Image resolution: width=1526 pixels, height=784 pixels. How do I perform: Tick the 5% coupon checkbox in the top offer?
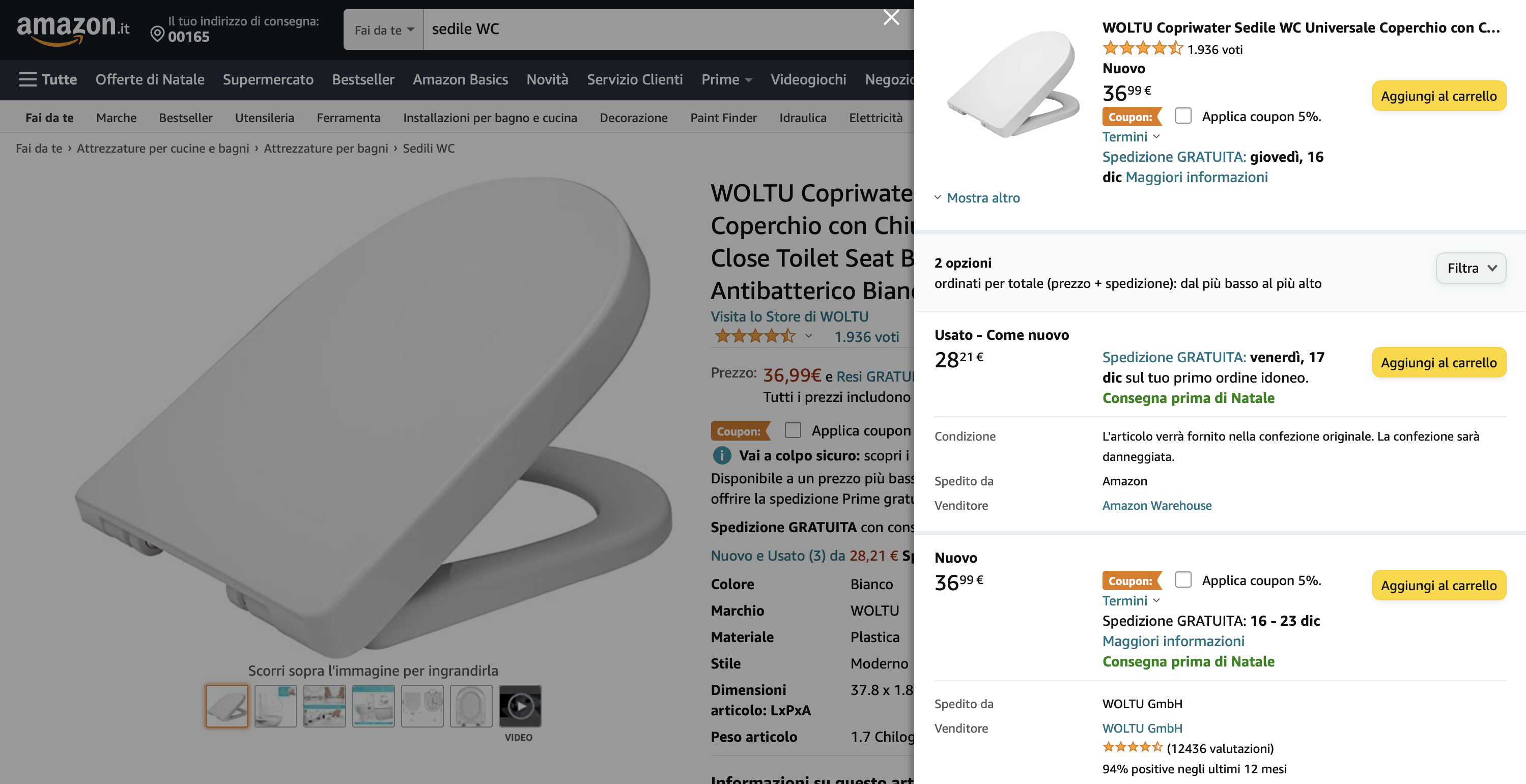[x=1183, y=115]
